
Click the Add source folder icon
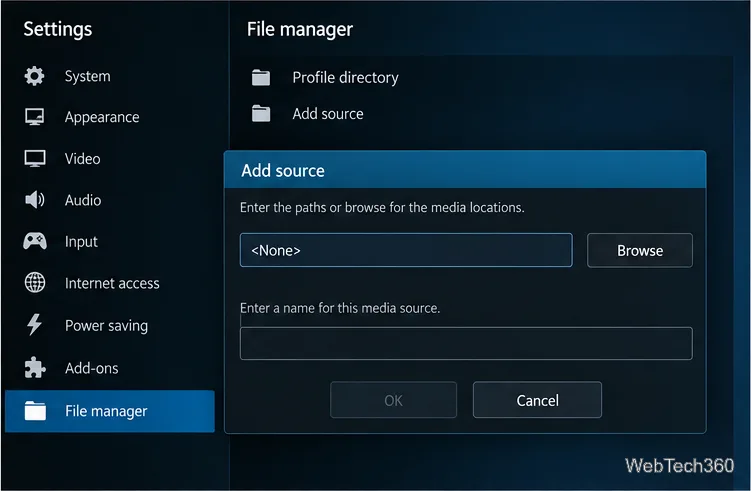(x=261, y=114)
